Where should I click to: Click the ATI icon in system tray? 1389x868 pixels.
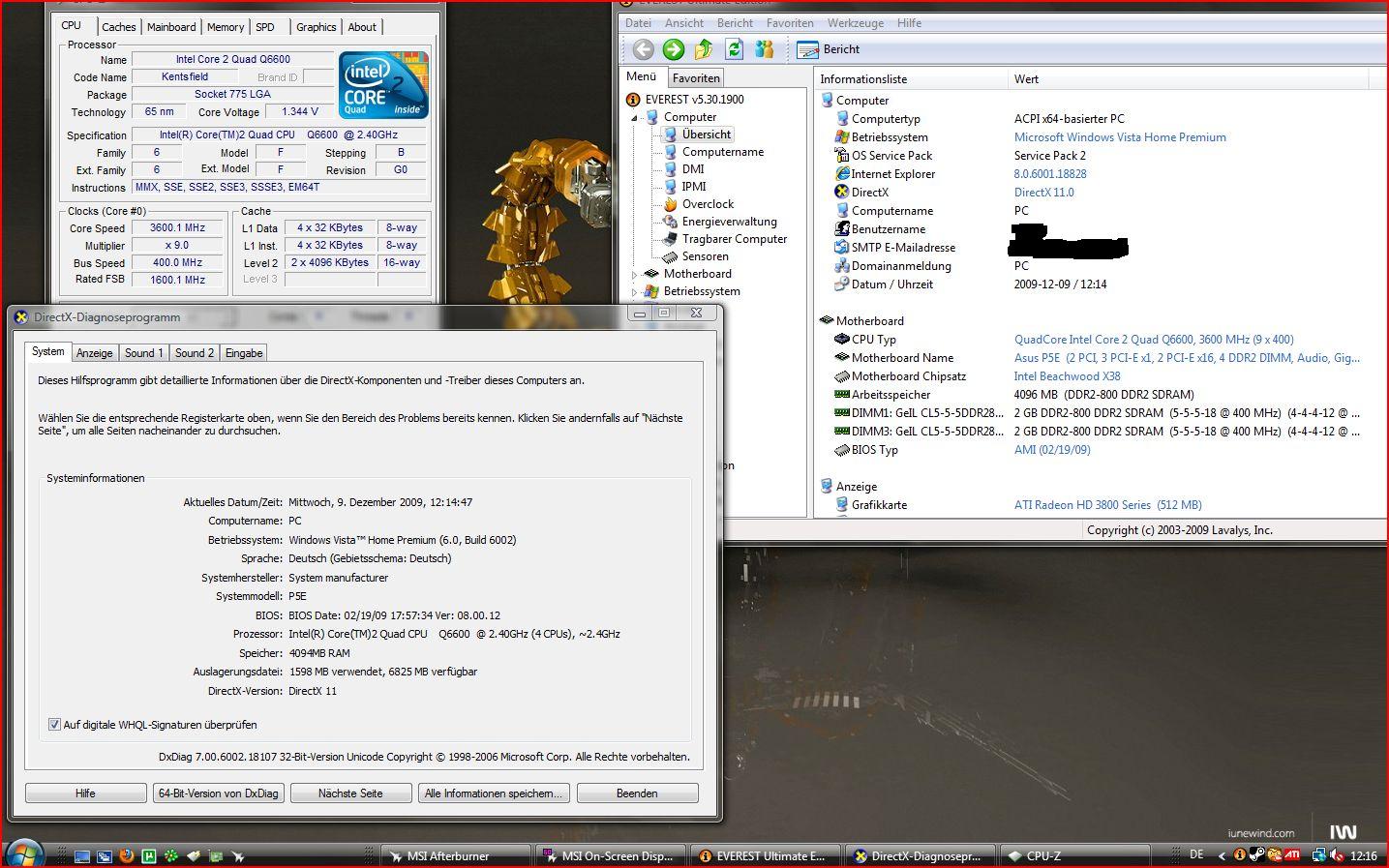pyautogui.click(x=1291, y=855)
